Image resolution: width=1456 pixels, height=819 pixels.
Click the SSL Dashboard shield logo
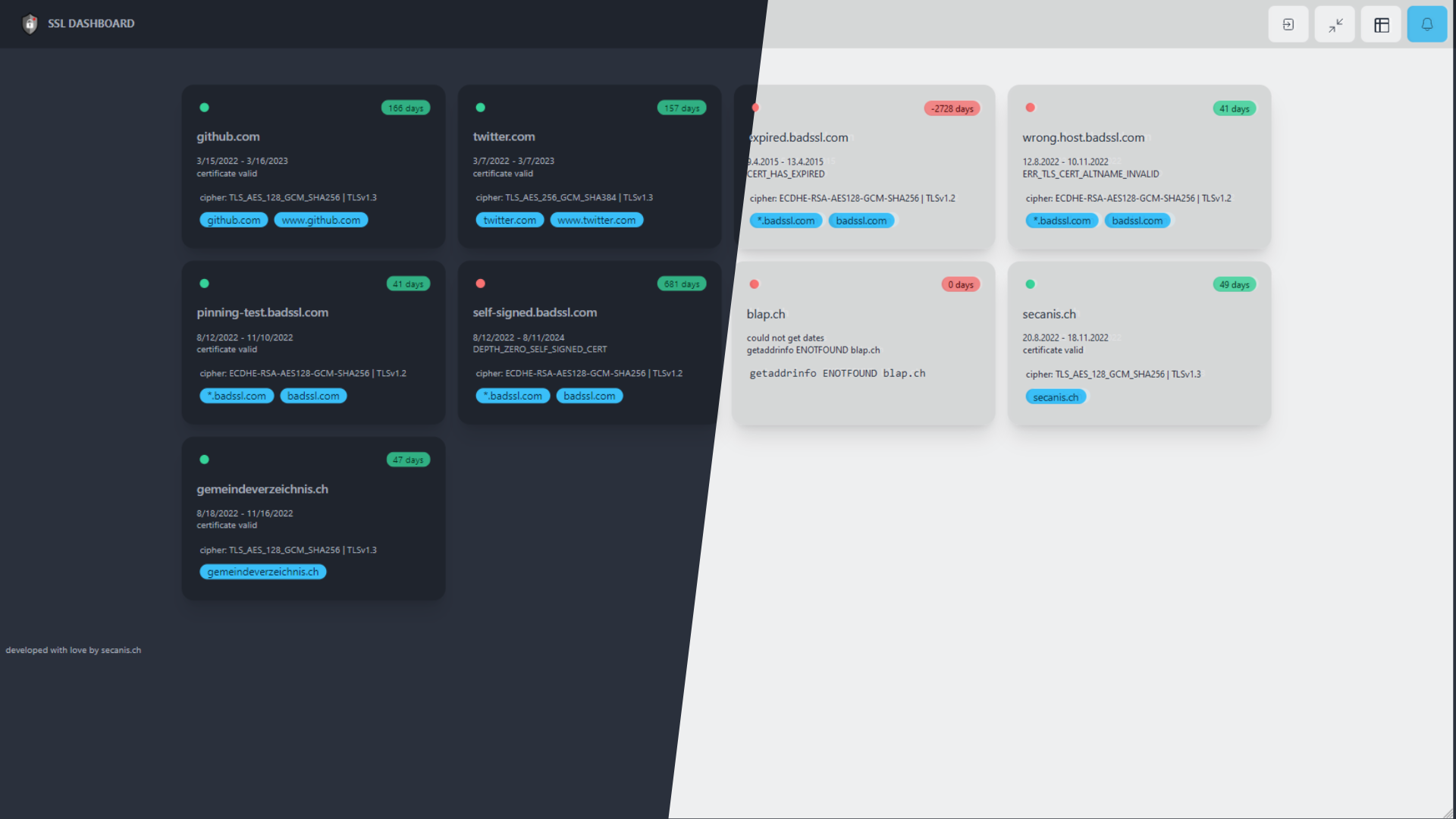click(30, 24)
